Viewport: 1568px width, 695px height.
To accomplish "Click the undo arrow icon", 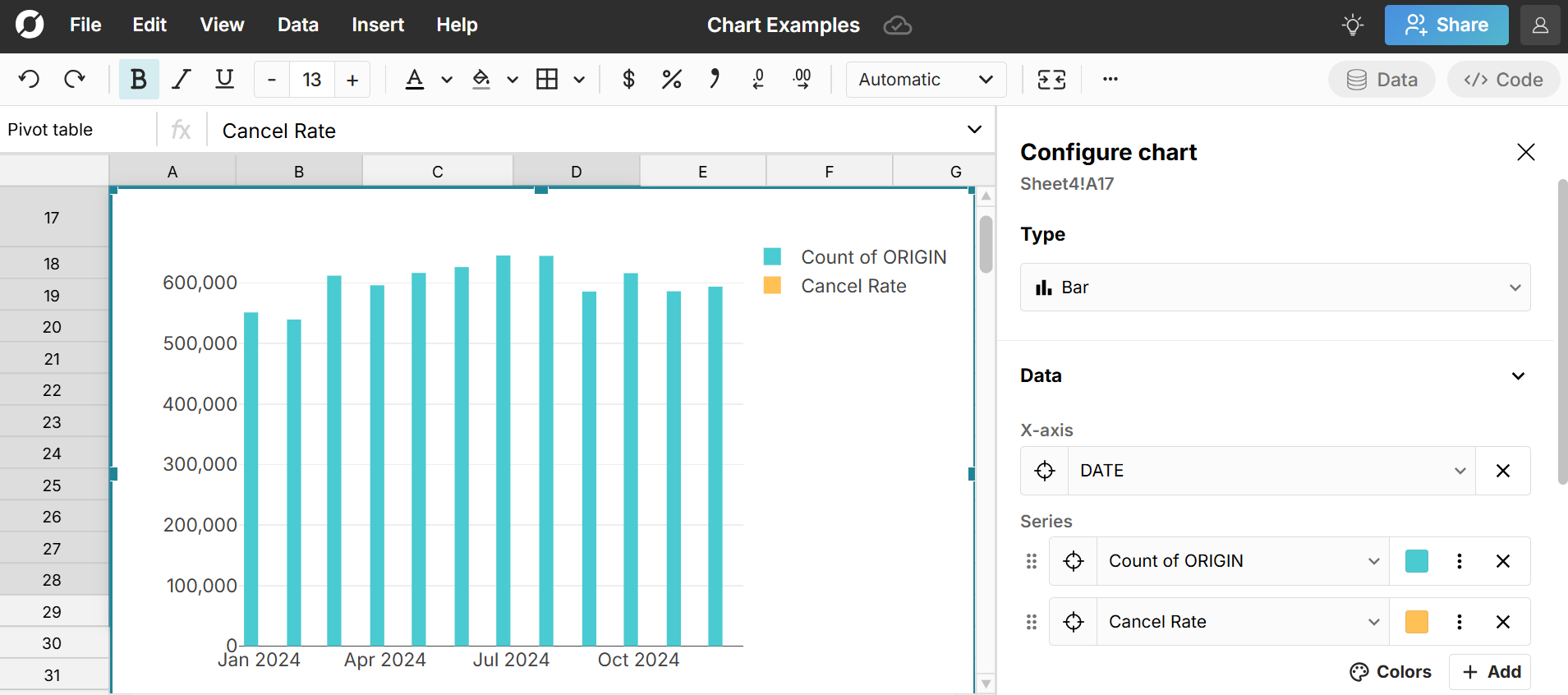I will coord(30,80).
